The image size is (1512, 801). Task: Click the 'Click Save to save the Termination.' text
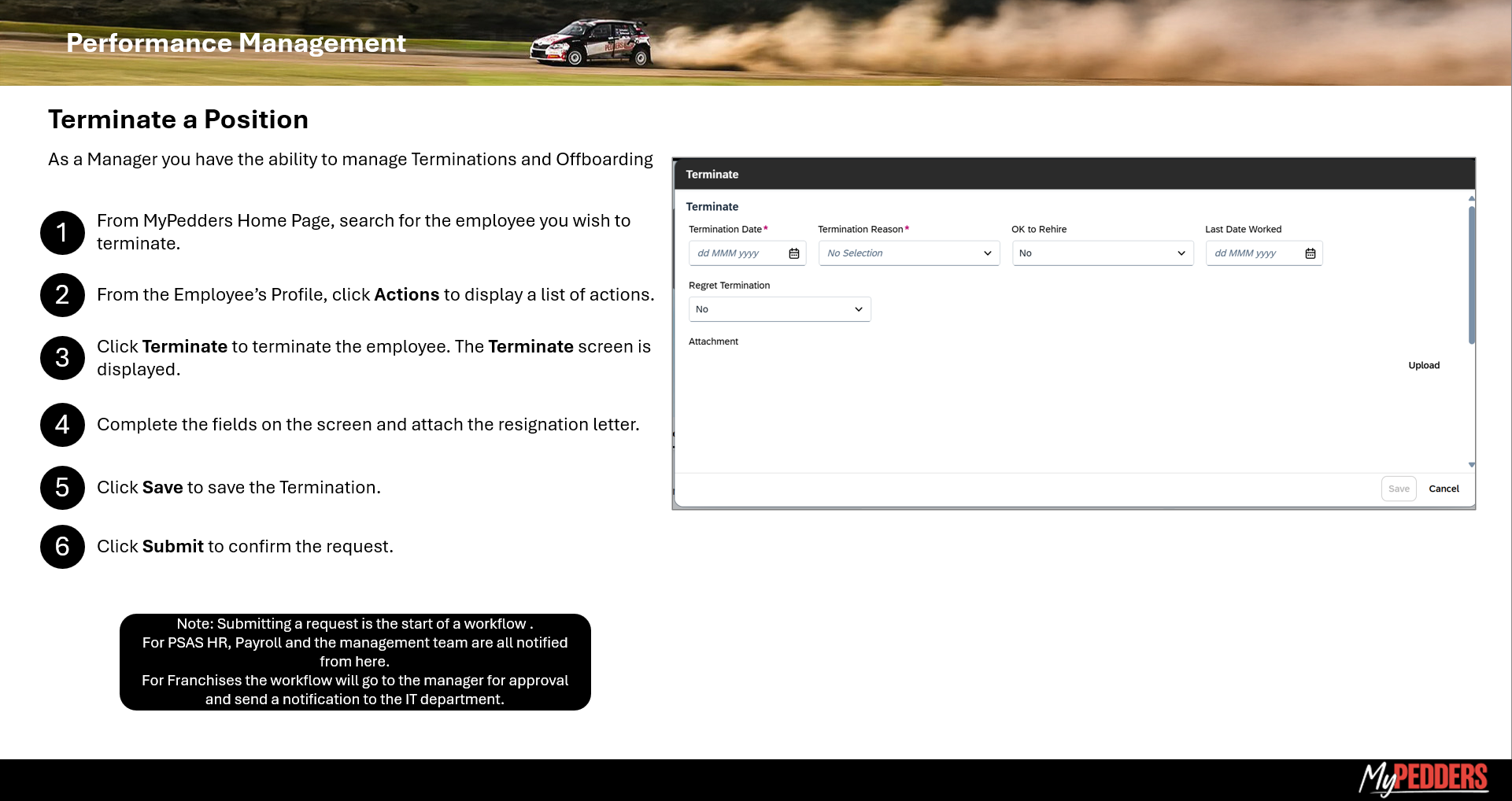(238, 488)
